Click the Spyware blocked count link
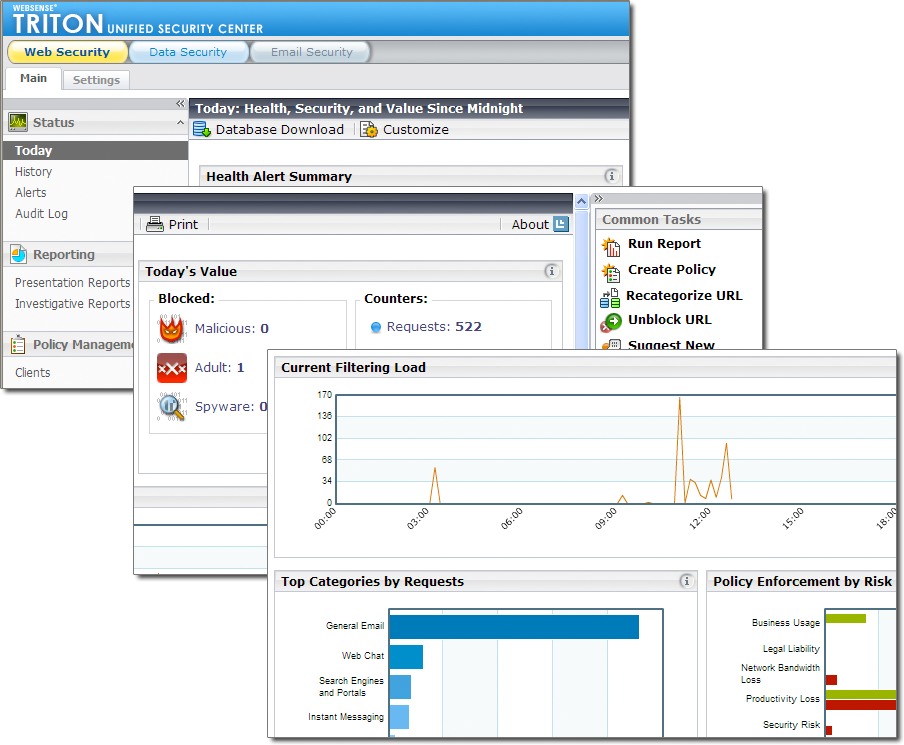 point(231,407)
